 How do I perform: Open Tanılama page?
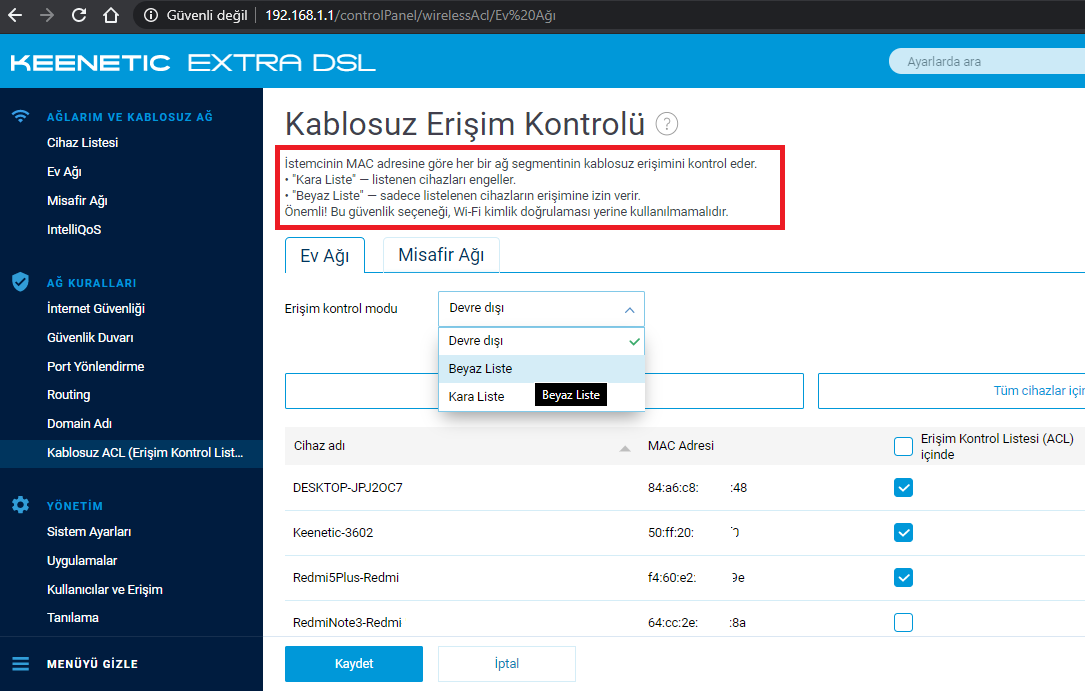point(73,618)
